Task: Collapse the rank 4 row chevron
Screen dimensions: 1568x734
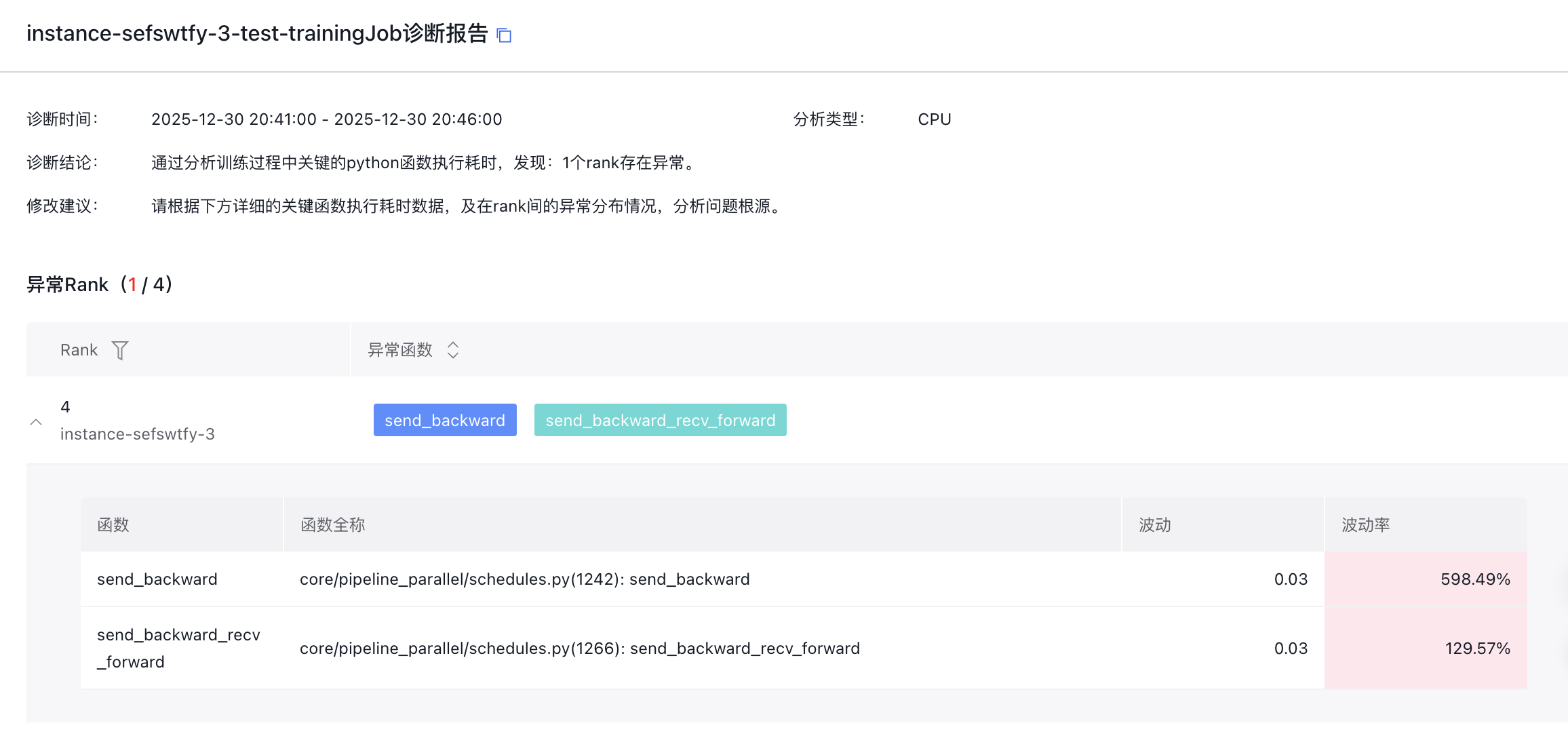Action: click(x=36, y=422)
